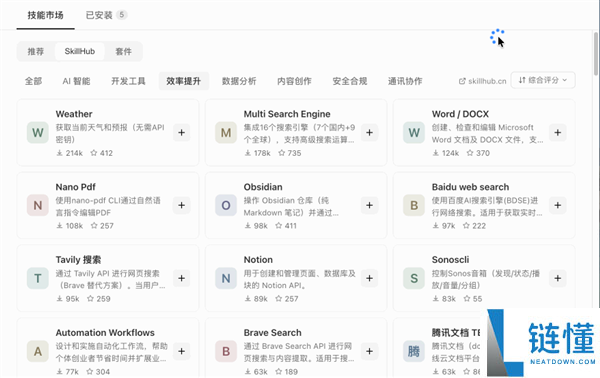
Task: Open the Brave Search title
Action: tap(272, 333)
